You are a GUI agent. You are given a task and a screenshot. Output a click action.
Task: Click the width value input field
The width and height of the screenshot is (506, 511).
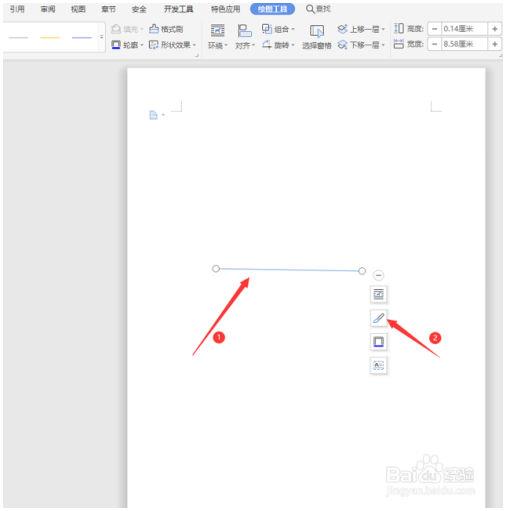click(464, 44)
